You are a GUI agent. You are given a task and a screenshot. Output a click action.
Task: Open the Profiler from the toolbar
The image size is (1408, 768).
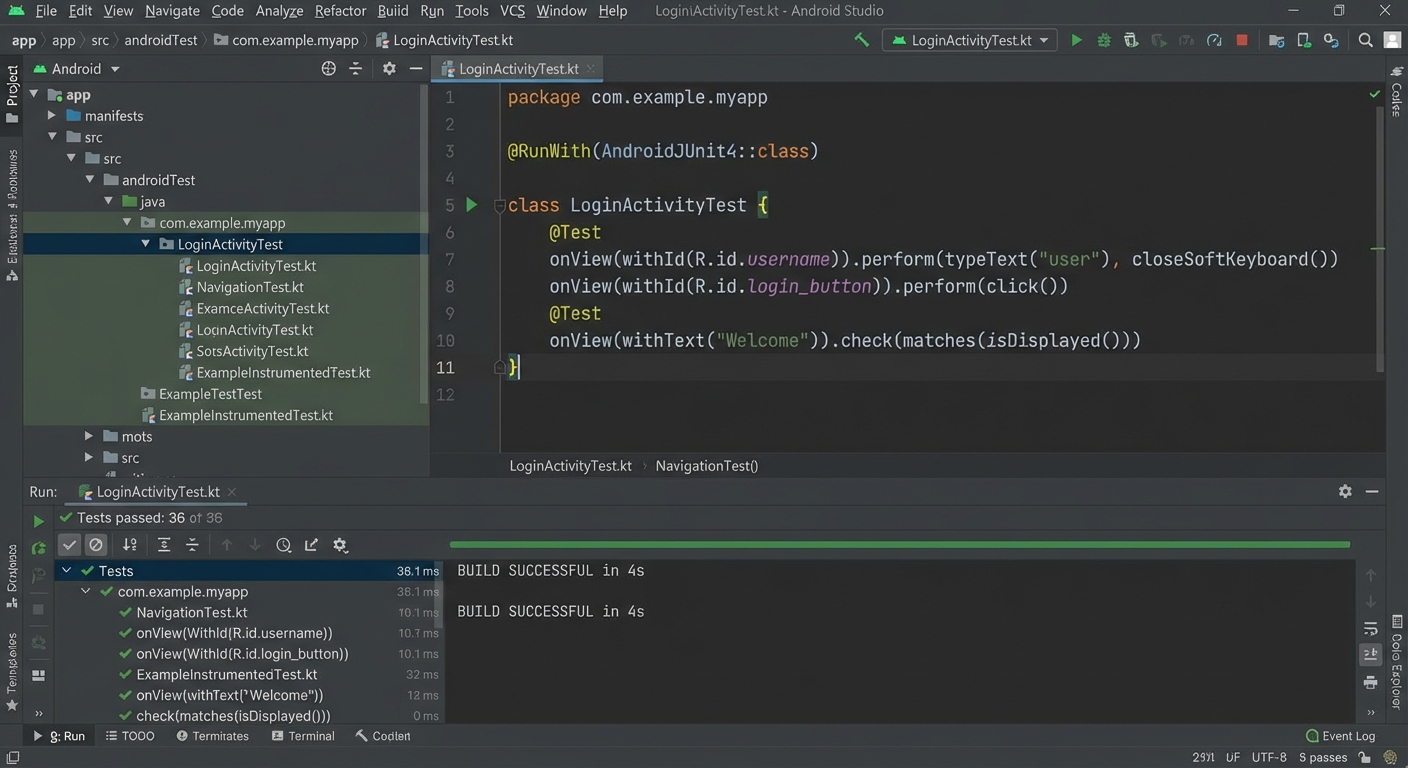pos(1214,40)
